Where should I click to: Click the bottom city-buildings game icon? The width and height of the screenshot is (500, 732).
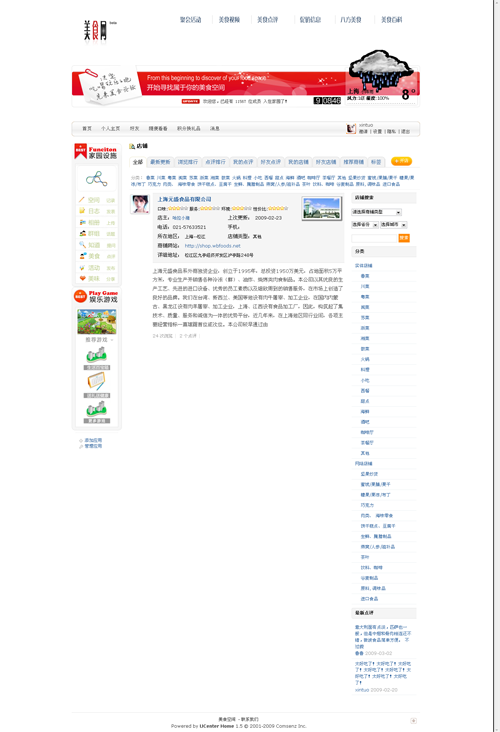point(96,409)
